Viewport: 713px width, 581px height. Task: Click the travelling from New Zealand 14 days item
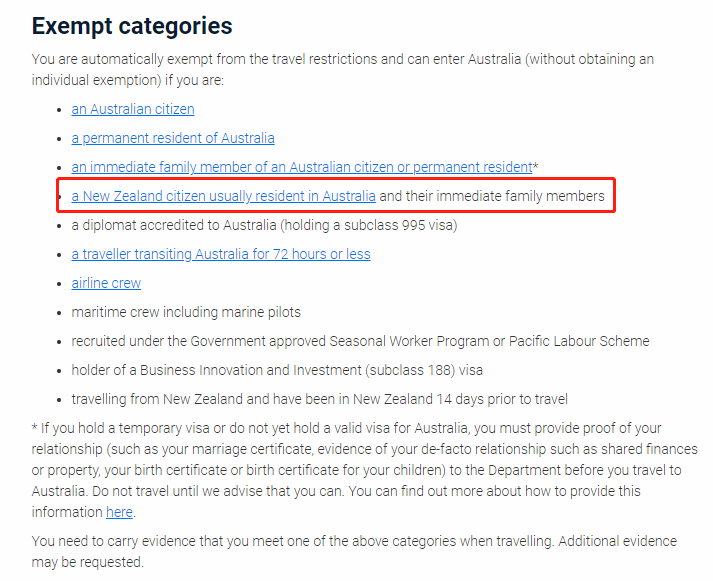[x=319, y=400]
